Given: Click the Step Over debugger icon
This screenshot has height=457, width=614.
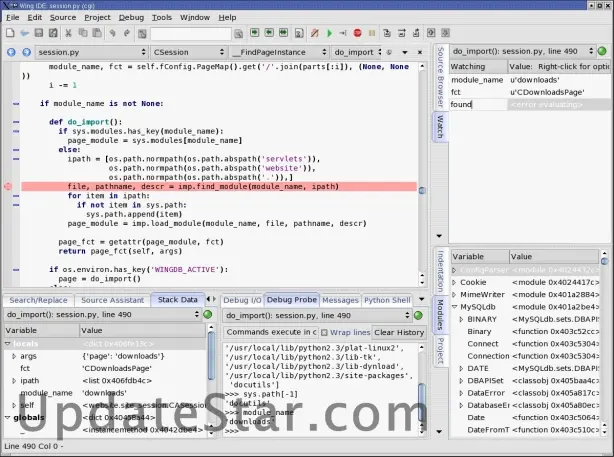Looking at the screenshot, I should [x=401, y=33].
